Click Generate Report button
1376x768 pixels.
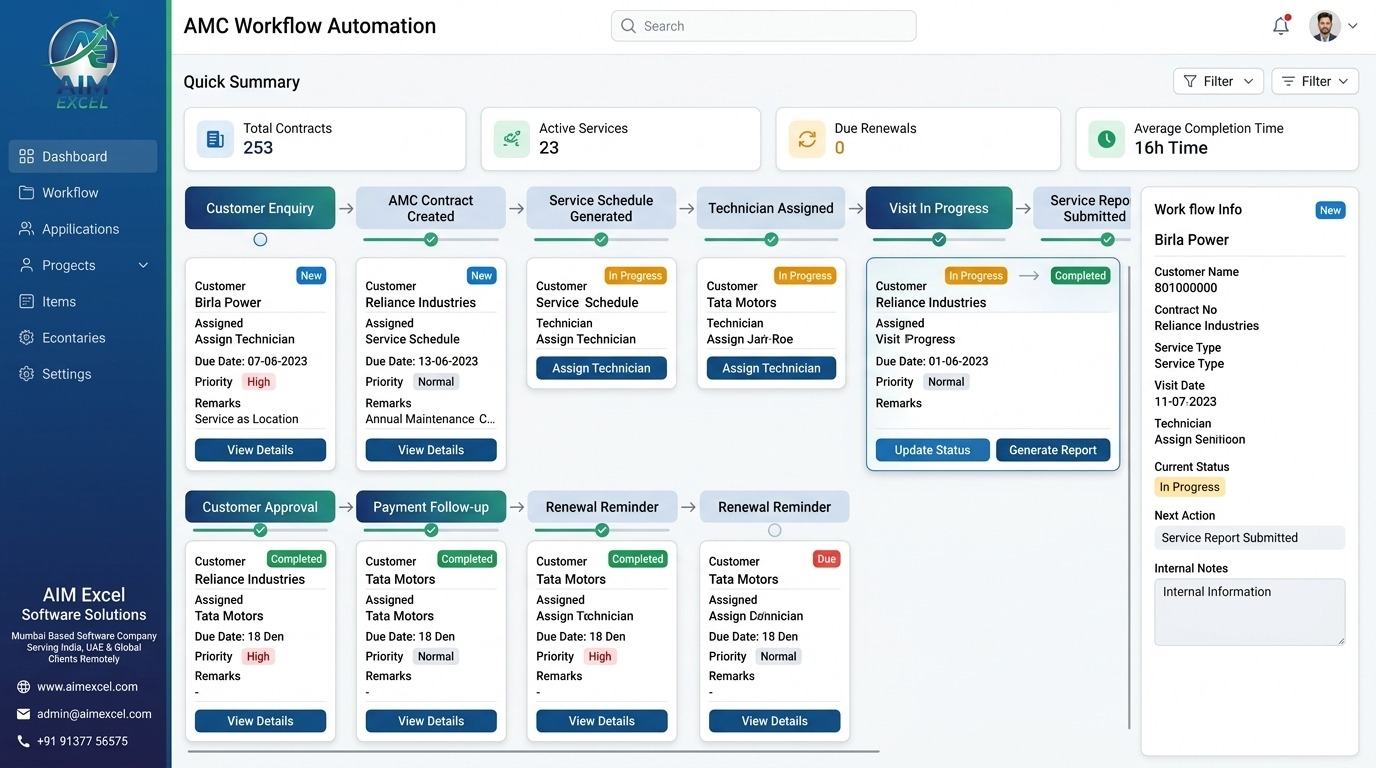(1053, 450)
